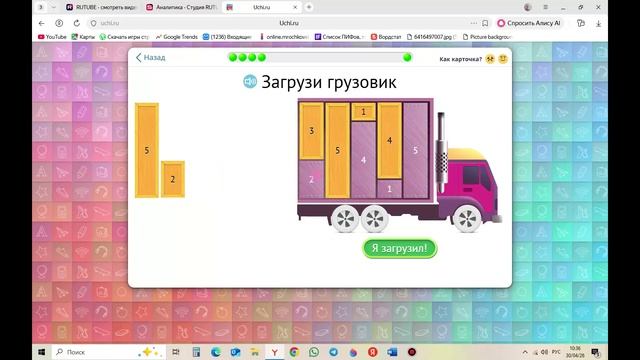Open the tab list dropdown arrow

click(53, 7)
